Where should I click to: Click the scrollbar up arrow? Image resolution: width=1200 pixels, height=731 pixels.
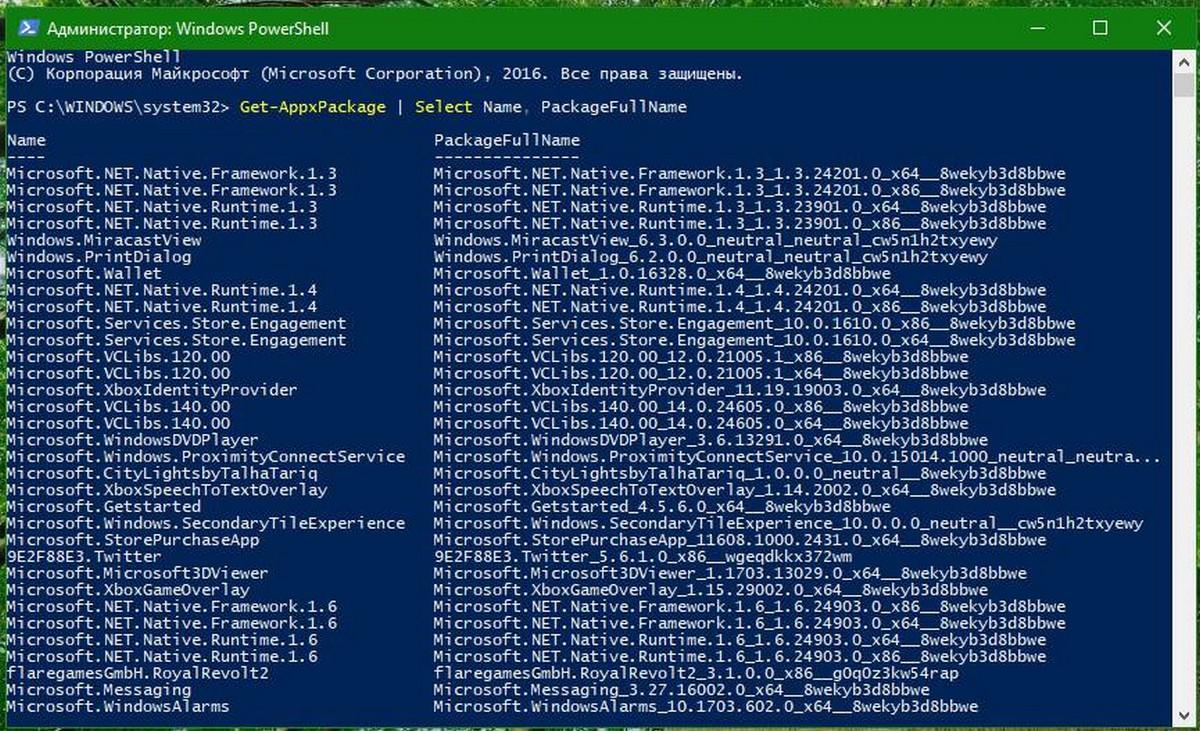1183,61
